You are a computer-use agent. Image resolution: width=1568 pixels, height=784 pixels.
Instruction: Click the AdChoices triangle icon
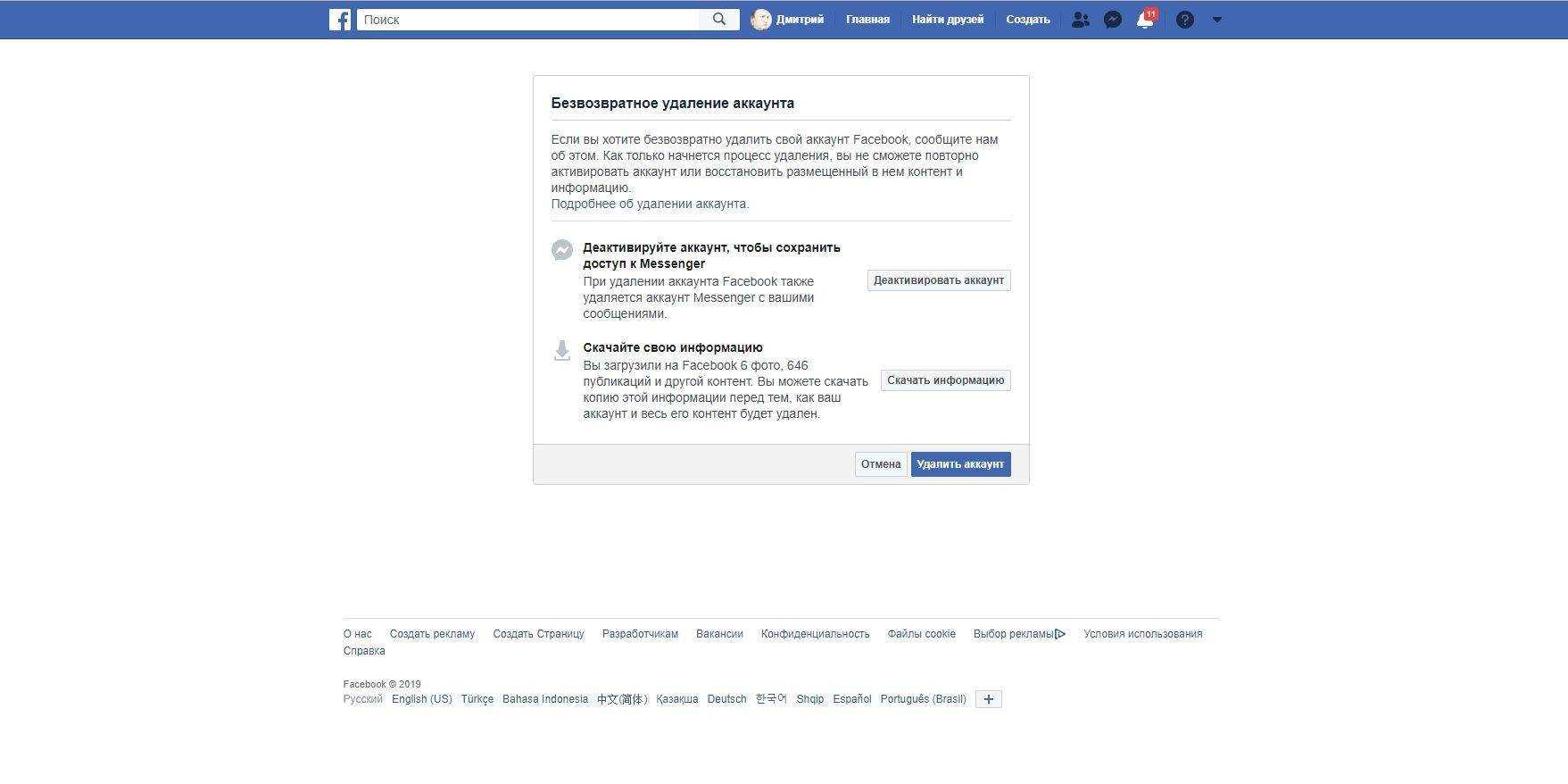click(x=1060, y=634)
